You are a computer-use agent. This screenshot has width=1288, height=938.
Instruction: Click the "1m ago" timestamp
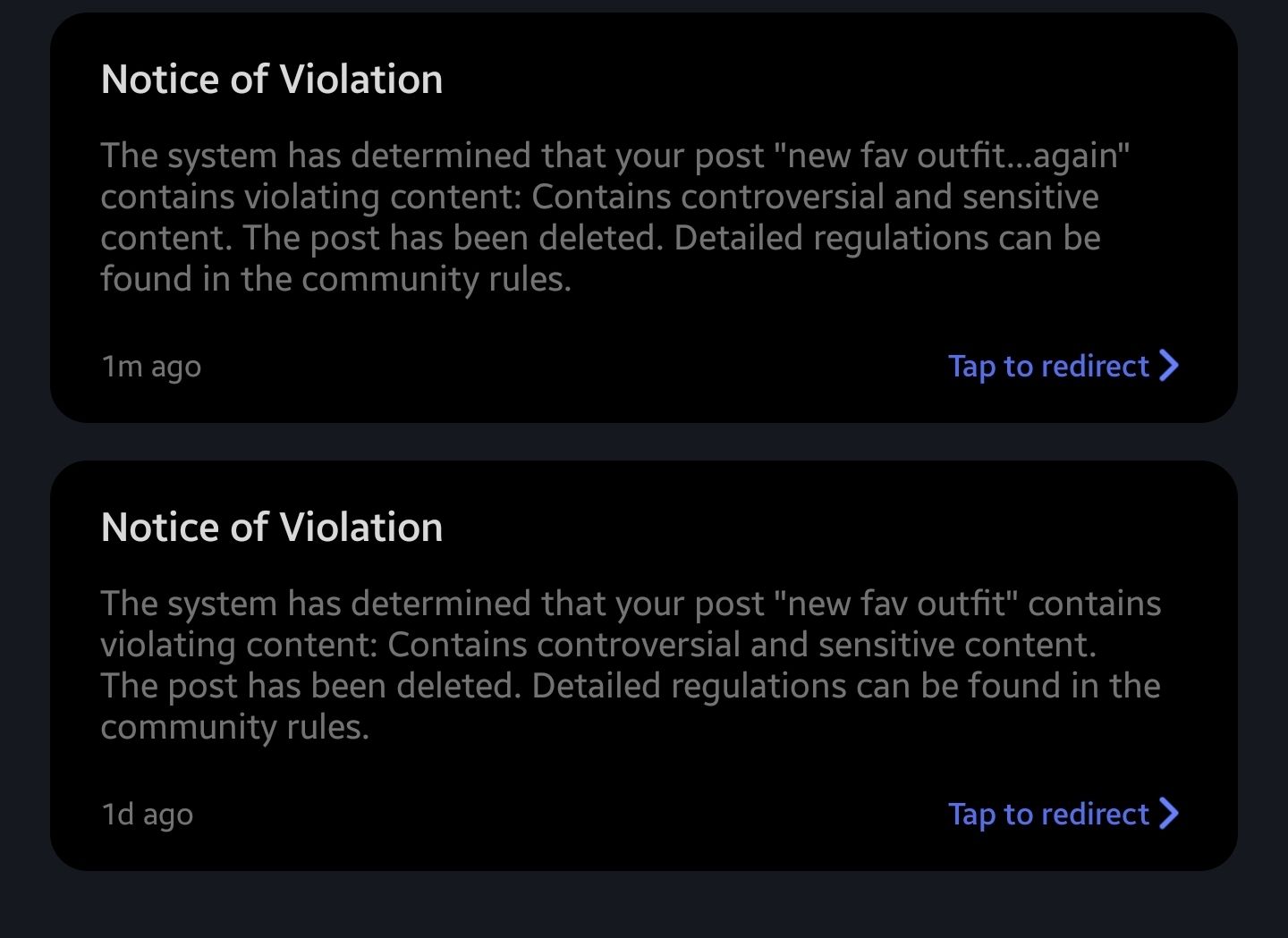151,367
